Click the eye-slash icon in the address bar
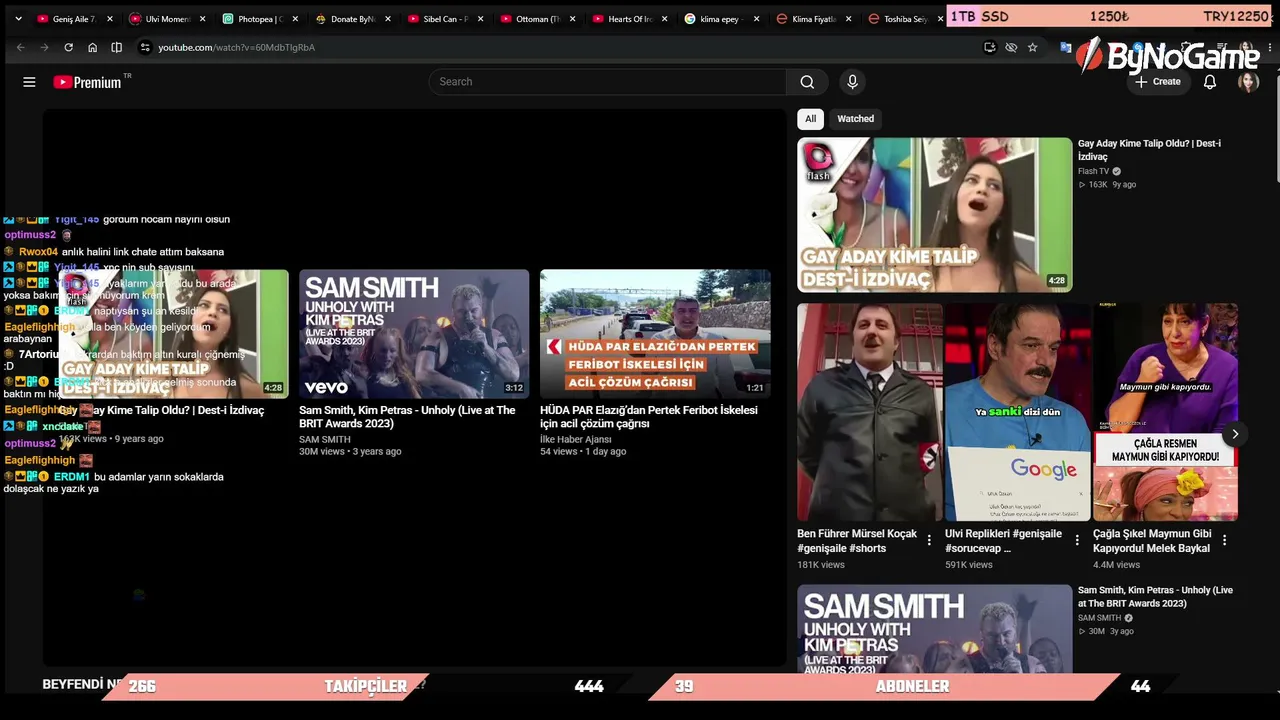1280x720 pixels. (x=1011, y=47)
